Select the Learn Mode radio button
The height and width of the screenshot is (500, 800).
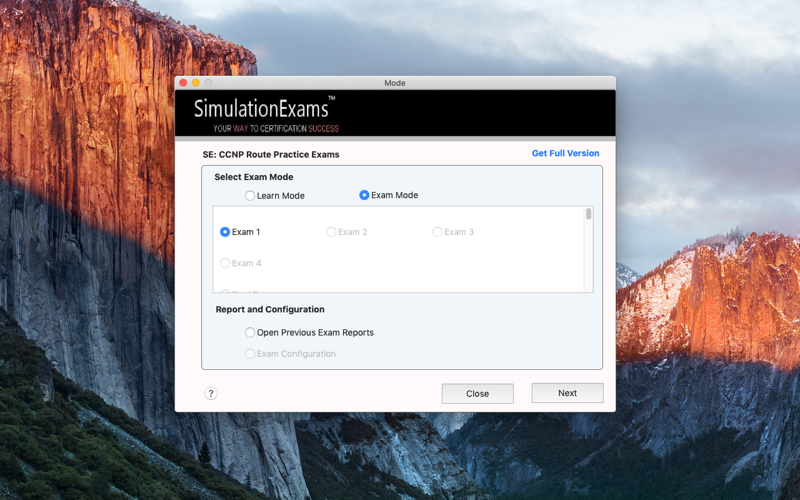[250, 195]
